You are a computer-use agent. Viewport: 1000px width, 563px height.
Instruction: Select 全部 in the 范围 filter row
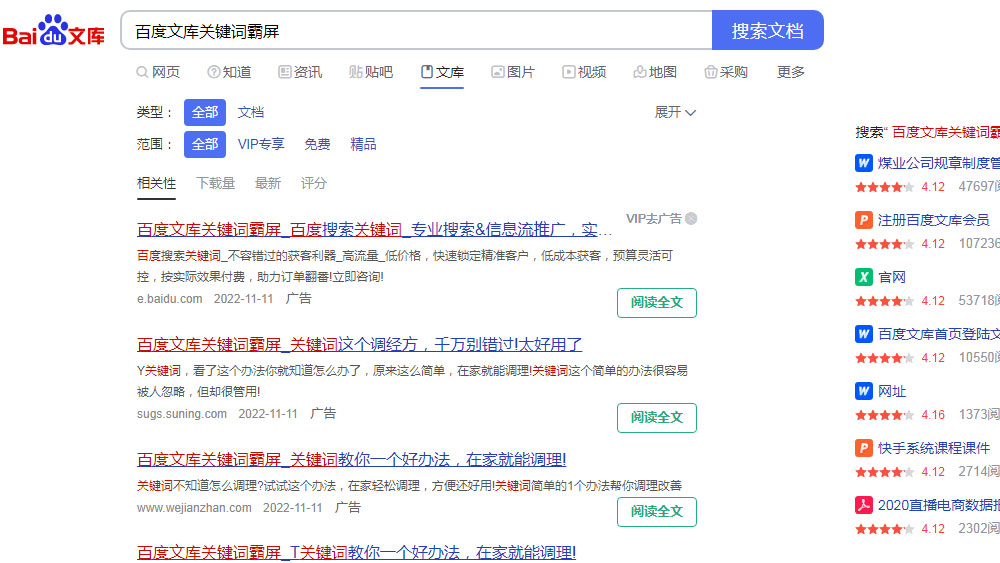[x=205, y=144]
